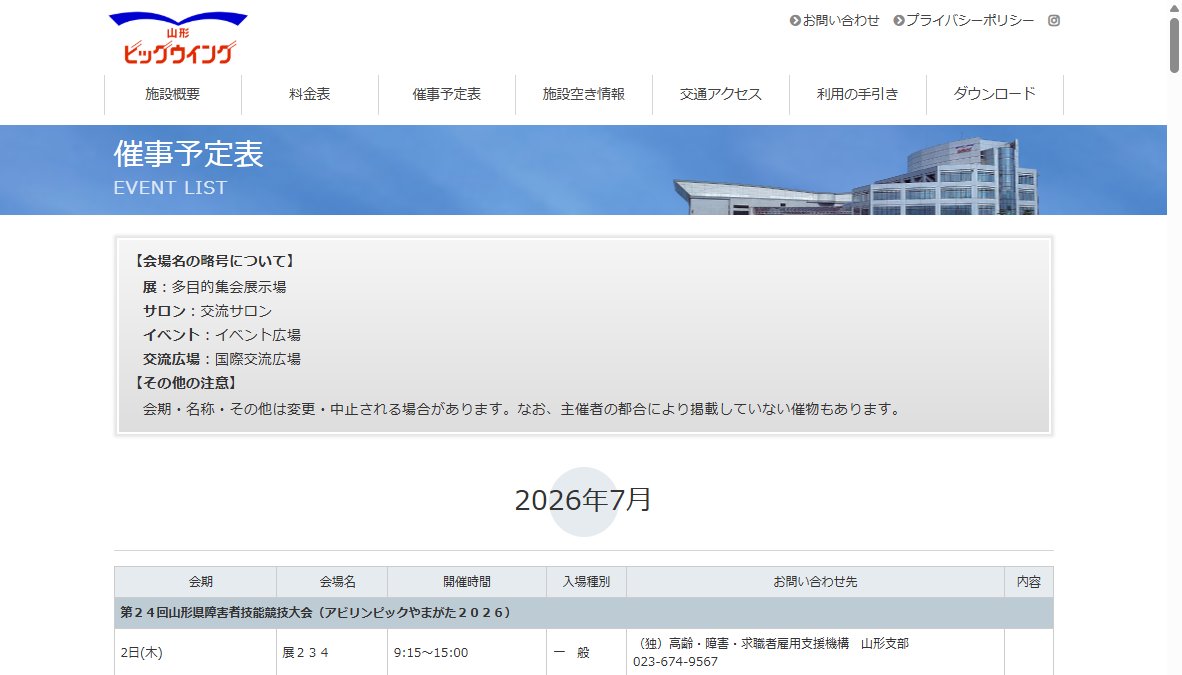The width and height of the screenshot is (1182, 675).
Task: Click the サロン：交流サロン line
Action: pyautogui.click(x=207, y=311)
